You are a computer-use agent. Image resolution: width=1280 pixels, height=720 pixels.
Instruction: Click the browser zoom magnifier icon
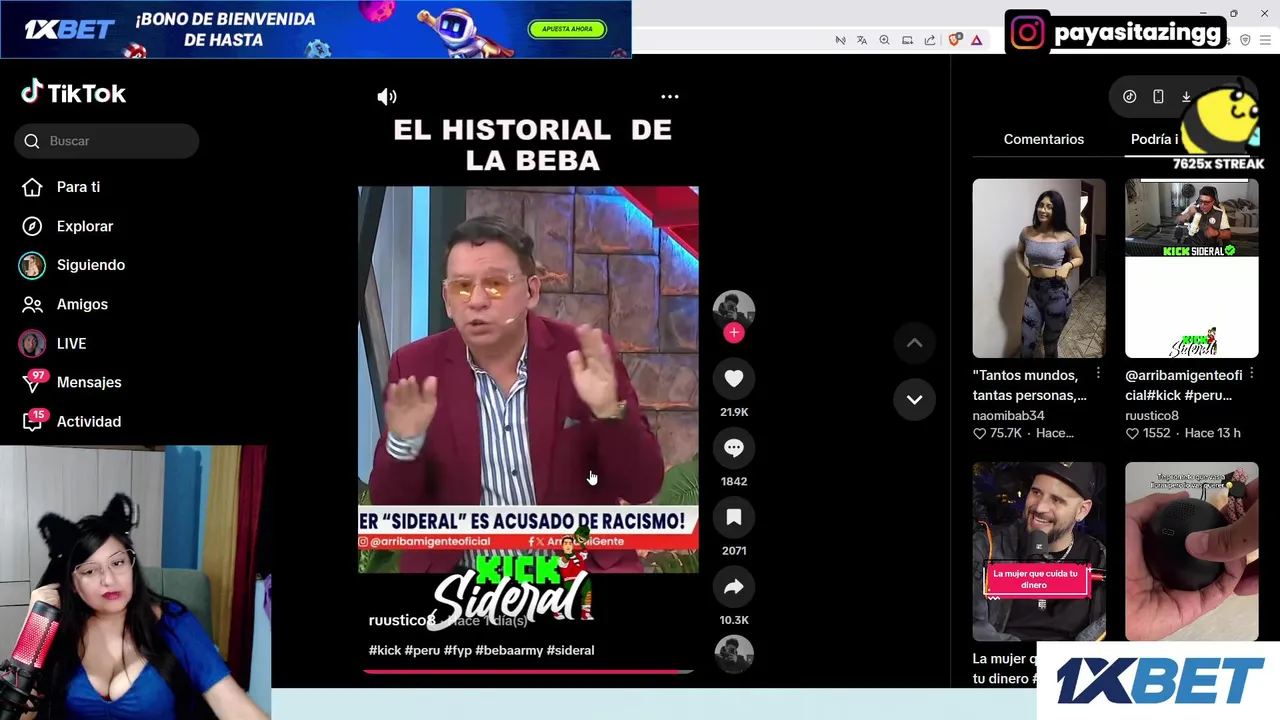[884, 40]
